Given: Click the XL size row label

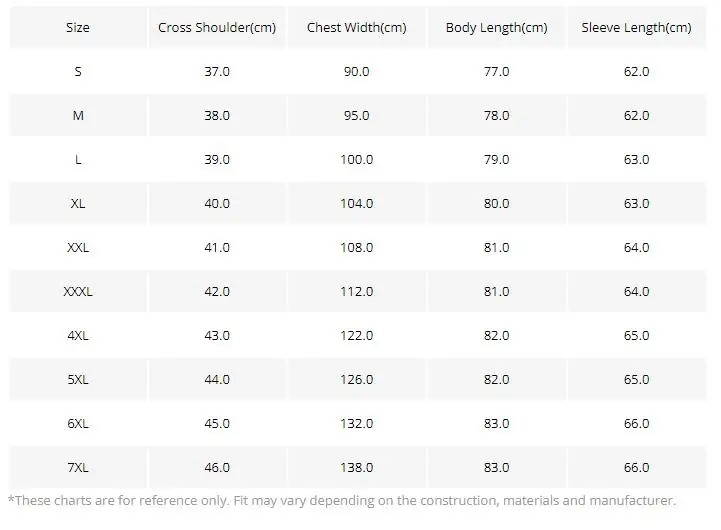Looking at the screenshot, I should pos(78,204).
